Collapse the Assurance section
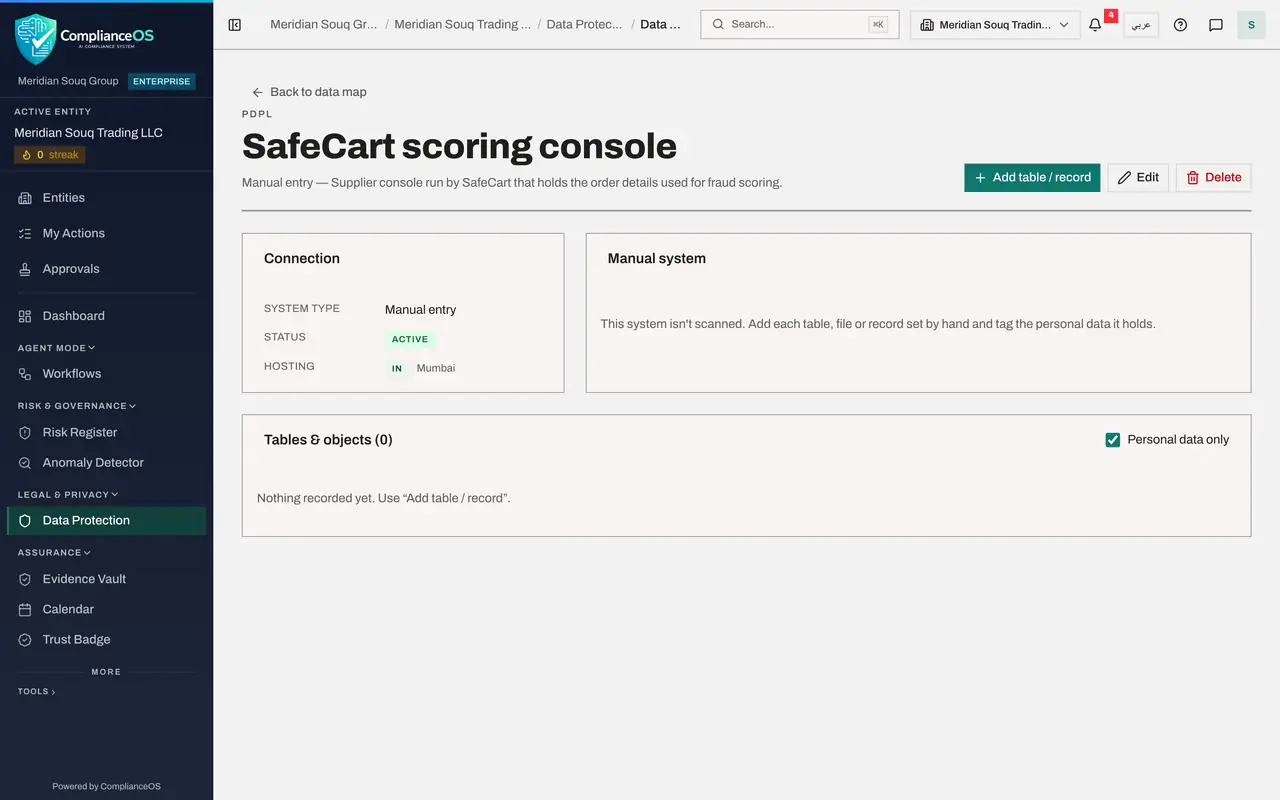Viewport: 1280px width, 800px height. tap(54, 552)
